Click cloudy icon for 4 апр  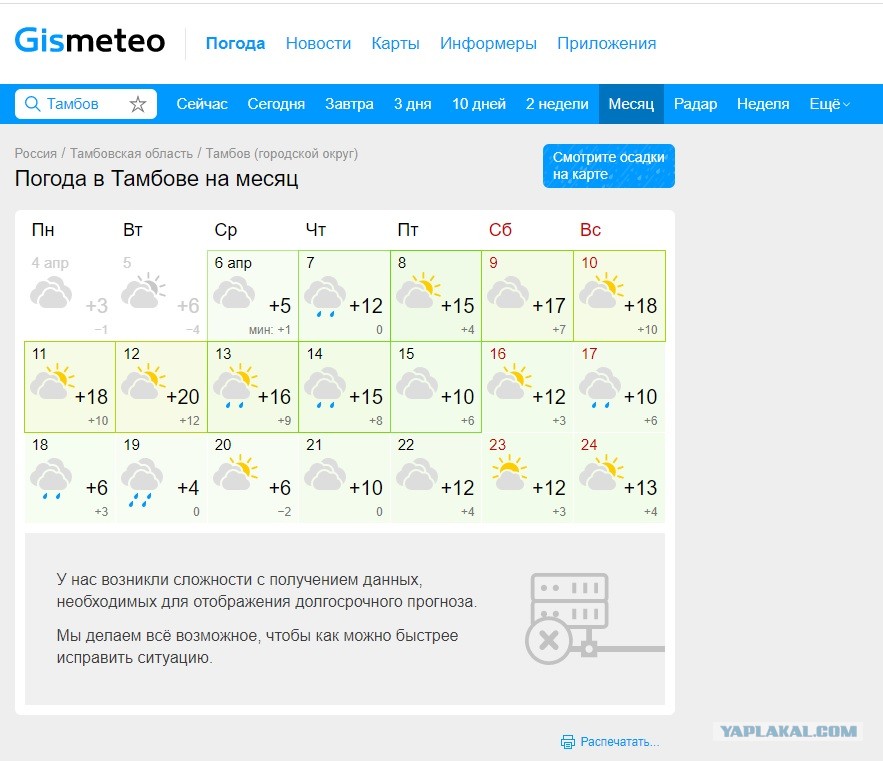point(51,293)
